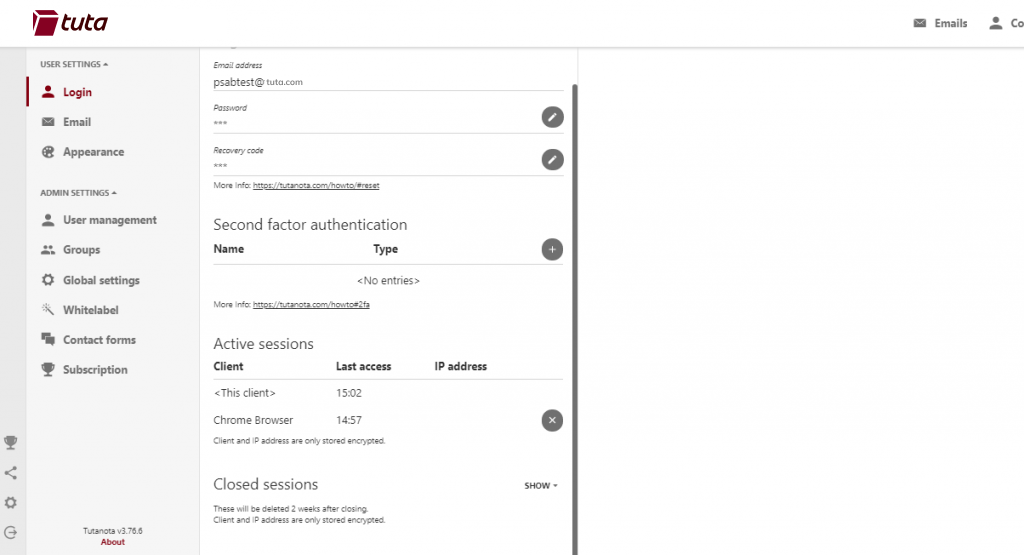Image resolution: width=1024 pixels, height=555 pixels.
Task: Click the logout icon in left rail
Action: click(x=11, y=533)
